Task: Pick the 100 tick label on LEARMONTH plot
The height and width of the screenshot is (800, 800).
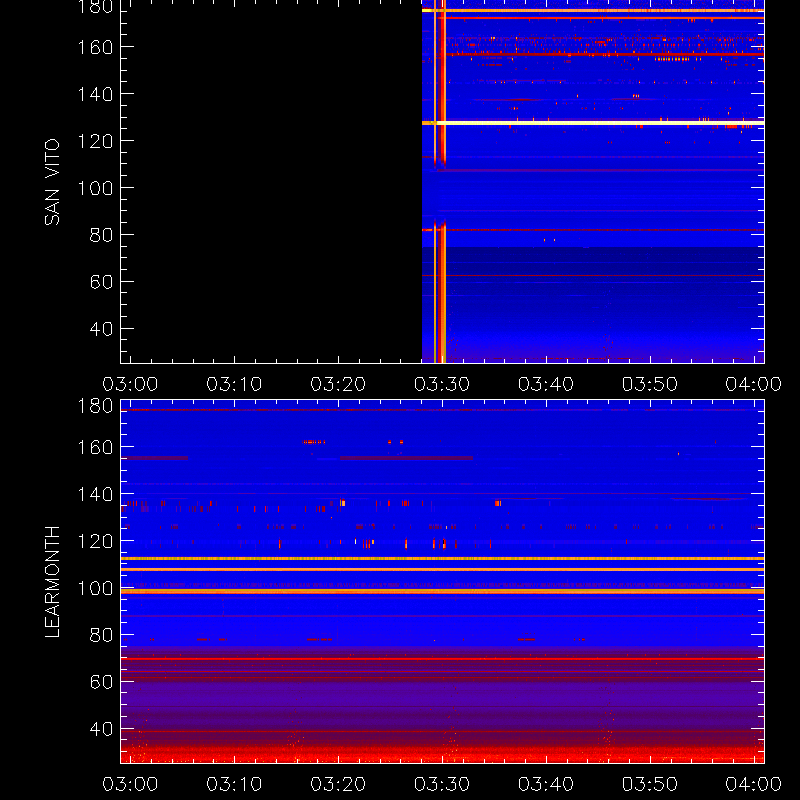Action: point(95,588)
